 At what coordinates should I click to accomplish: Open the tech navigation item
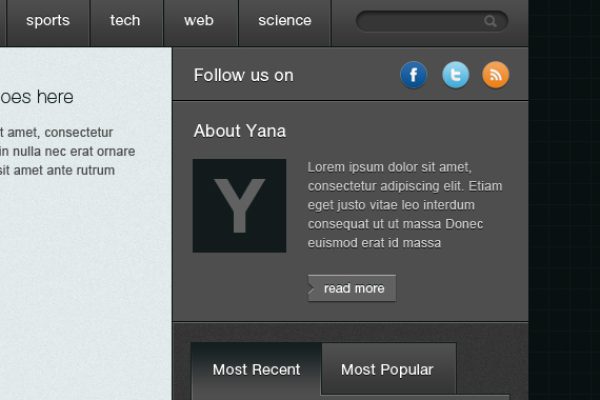pos(125,21)
